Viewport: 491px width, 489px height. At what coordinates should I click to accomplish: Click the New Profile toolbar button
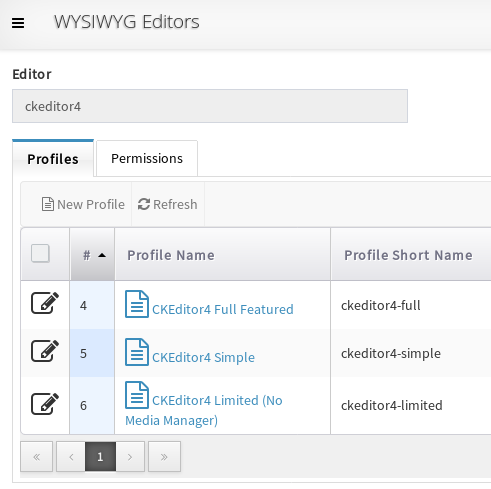83,204
